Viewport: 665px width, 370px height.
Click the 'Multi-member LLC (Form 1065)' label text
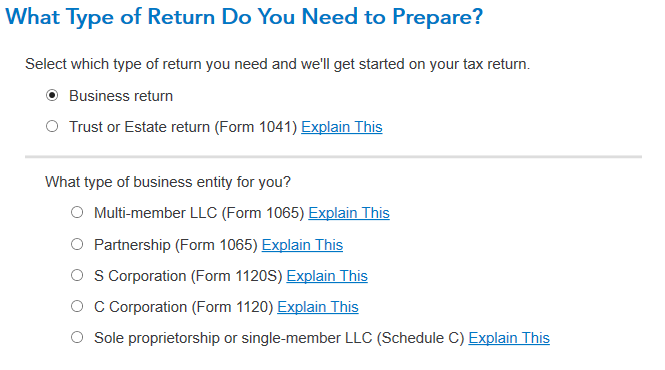tap(199, 213)
